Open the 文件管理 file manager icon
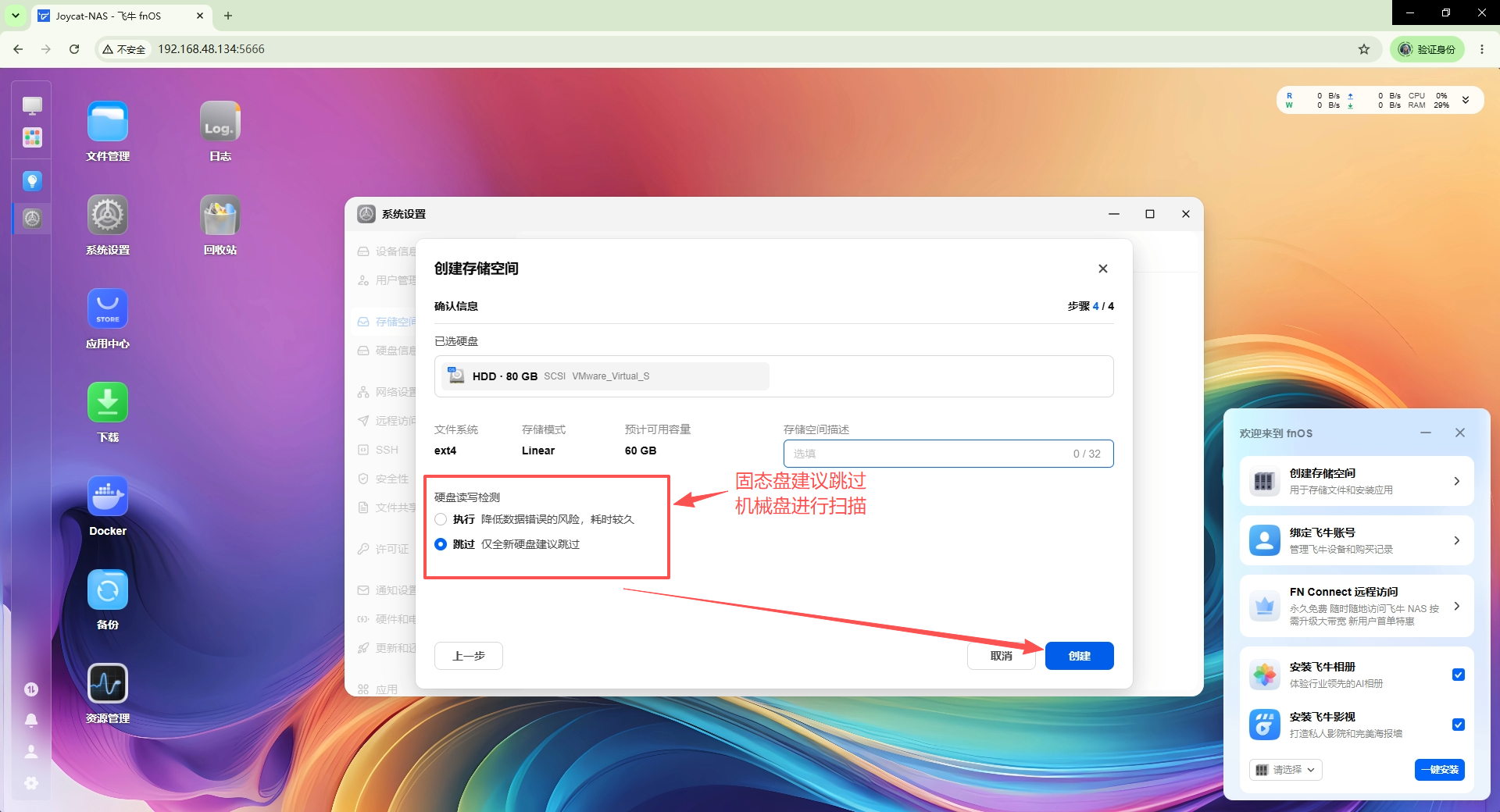Image resolution: width=1500 pixels, height=812 pixels. pos(108,122)
